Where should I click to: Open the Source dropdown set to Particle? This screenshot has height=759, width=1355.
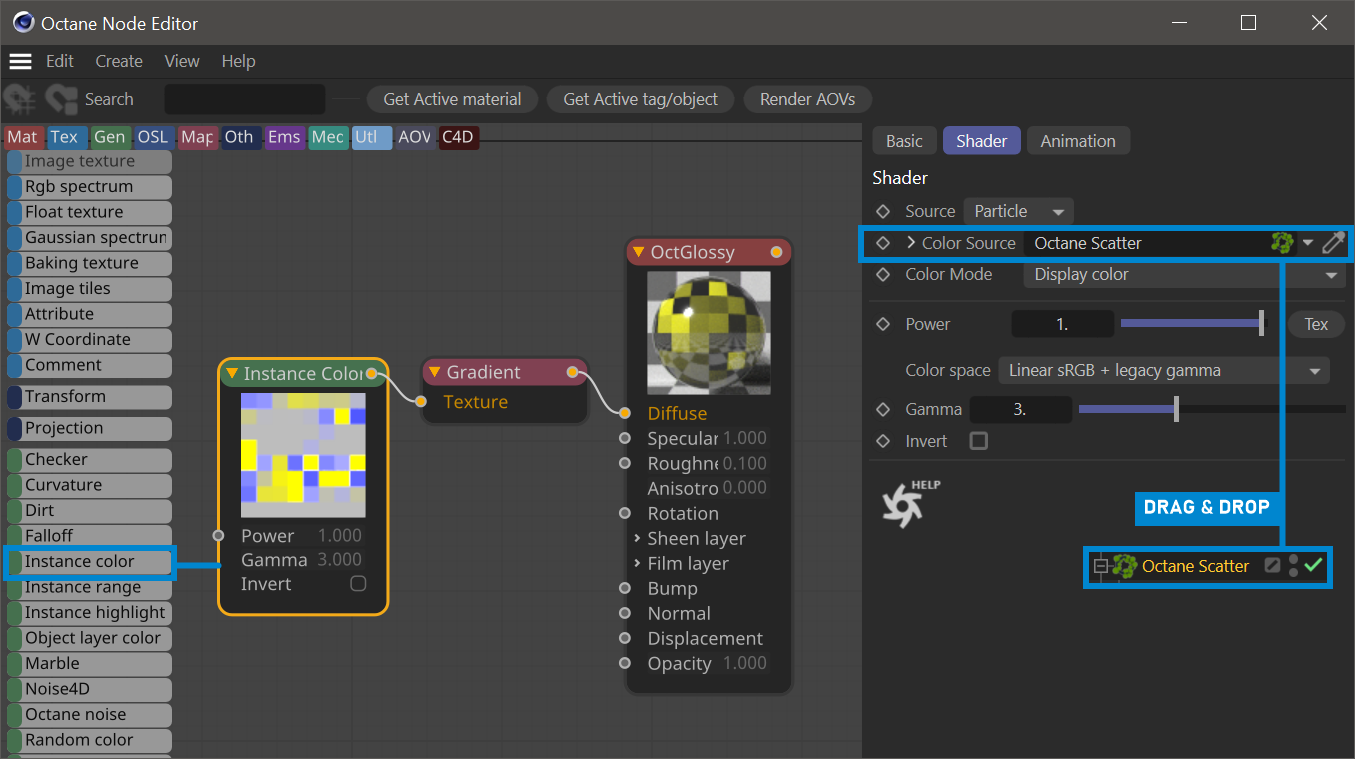tap(1018, 211)
